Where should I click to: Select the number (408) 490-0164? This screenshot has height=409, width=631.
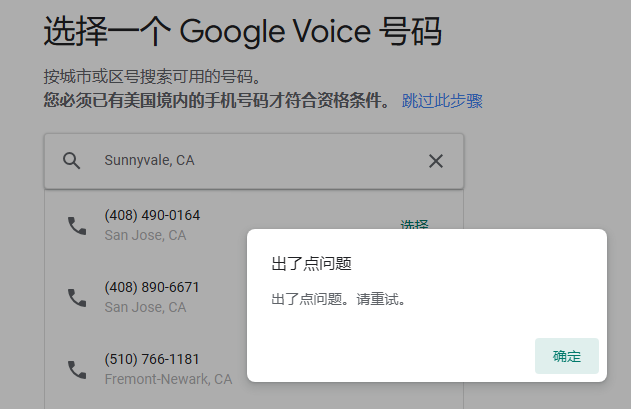[x=152, y=215]
